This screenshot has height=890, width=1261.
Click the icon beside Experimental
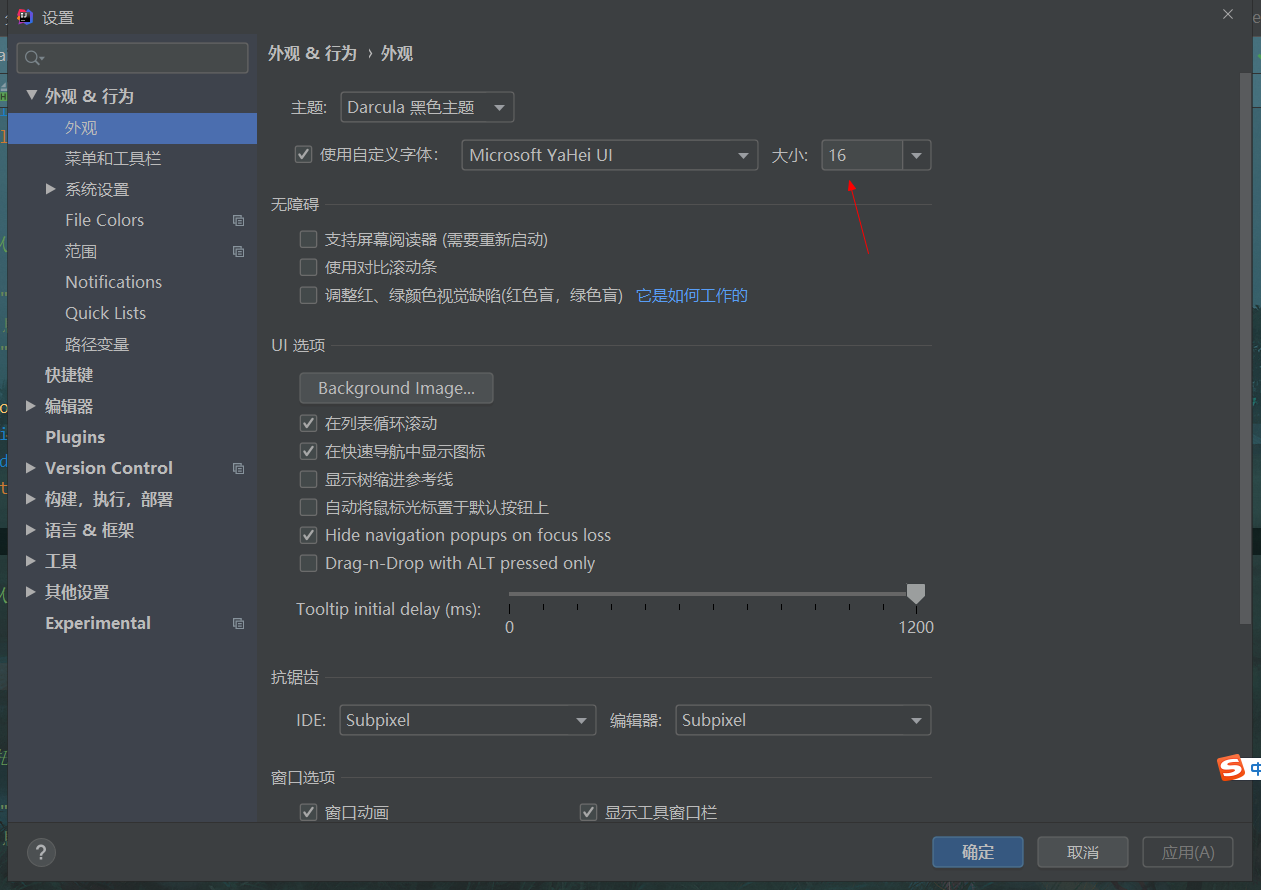(x=238, y=623)
